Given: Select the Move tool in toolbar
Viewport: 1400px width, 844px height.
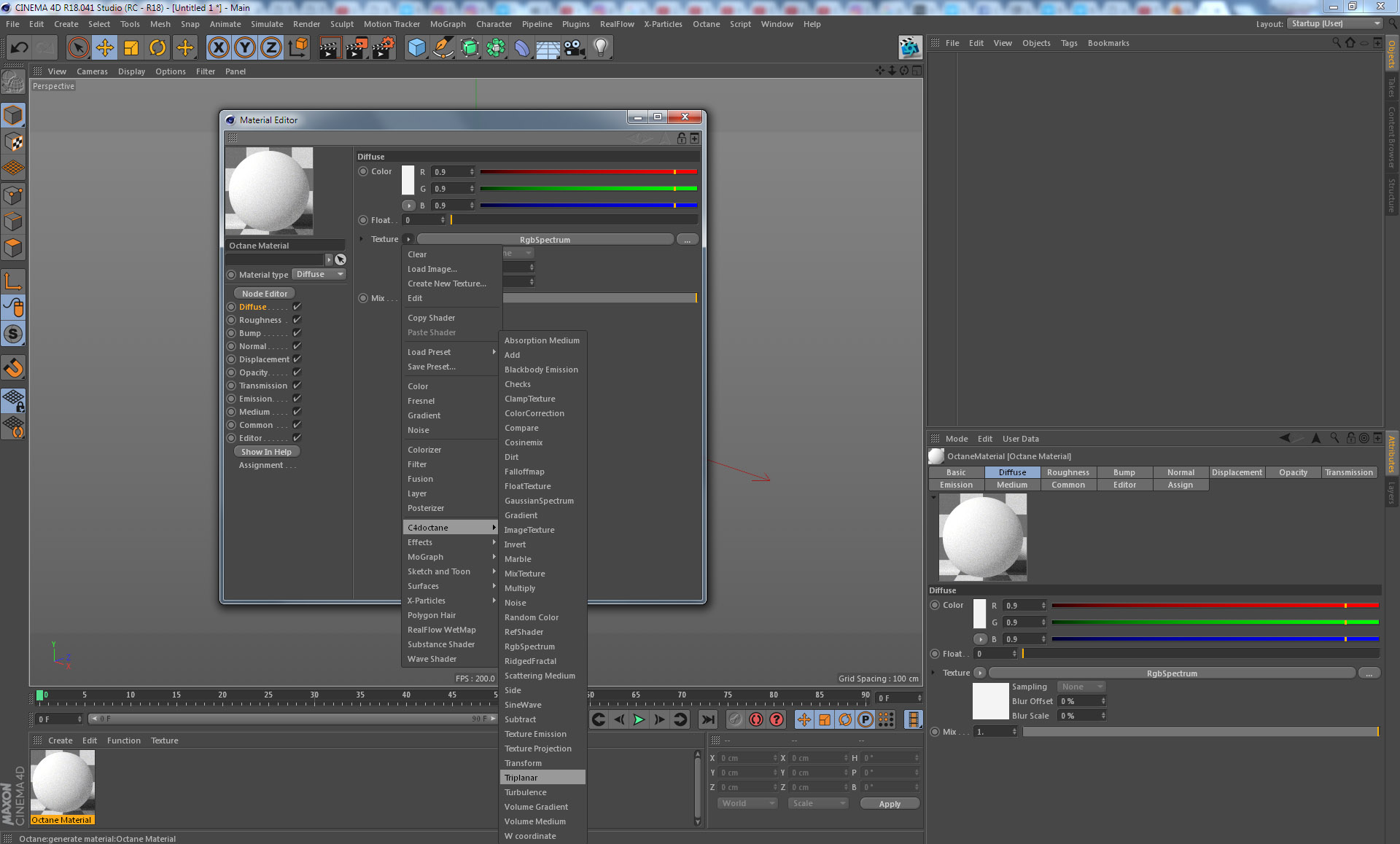Looking at the screenshot, I should point(104,48).
